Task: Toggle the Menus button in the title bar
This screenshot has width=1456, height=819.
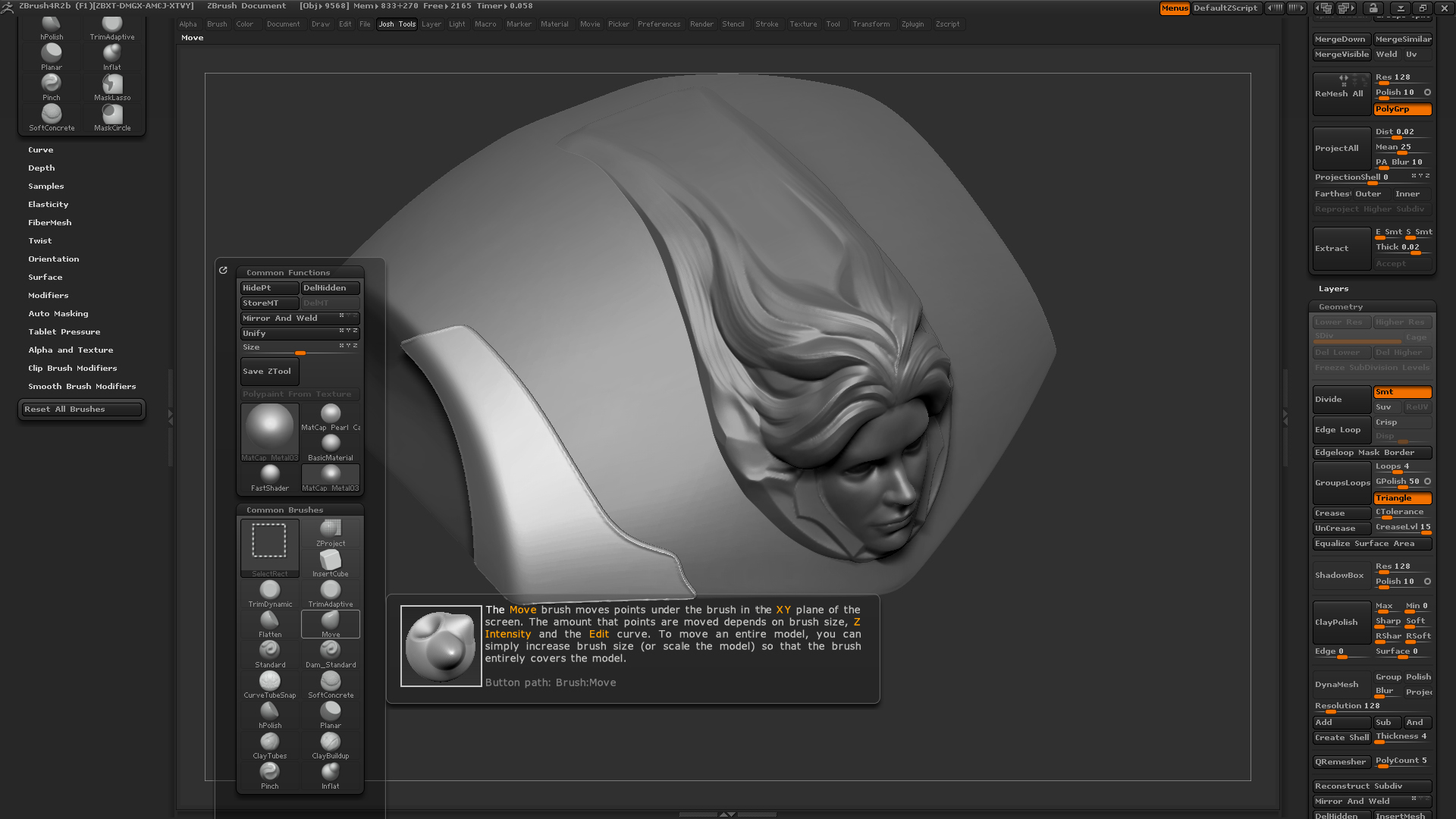Action: pos(1175,8)
